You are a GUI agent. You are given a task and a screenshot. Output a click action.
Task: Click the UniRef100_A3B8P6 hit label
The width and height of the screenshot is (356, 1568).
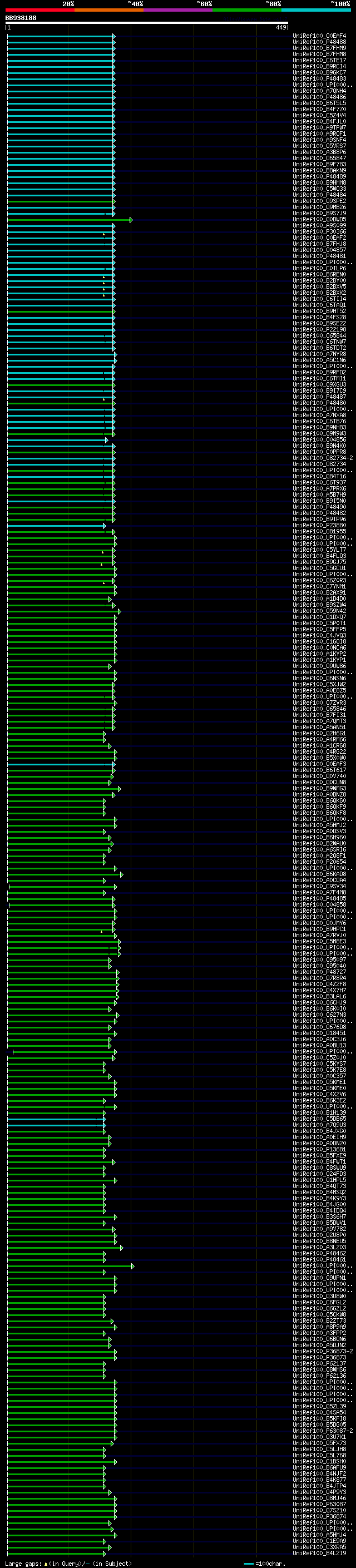(319, 152)
